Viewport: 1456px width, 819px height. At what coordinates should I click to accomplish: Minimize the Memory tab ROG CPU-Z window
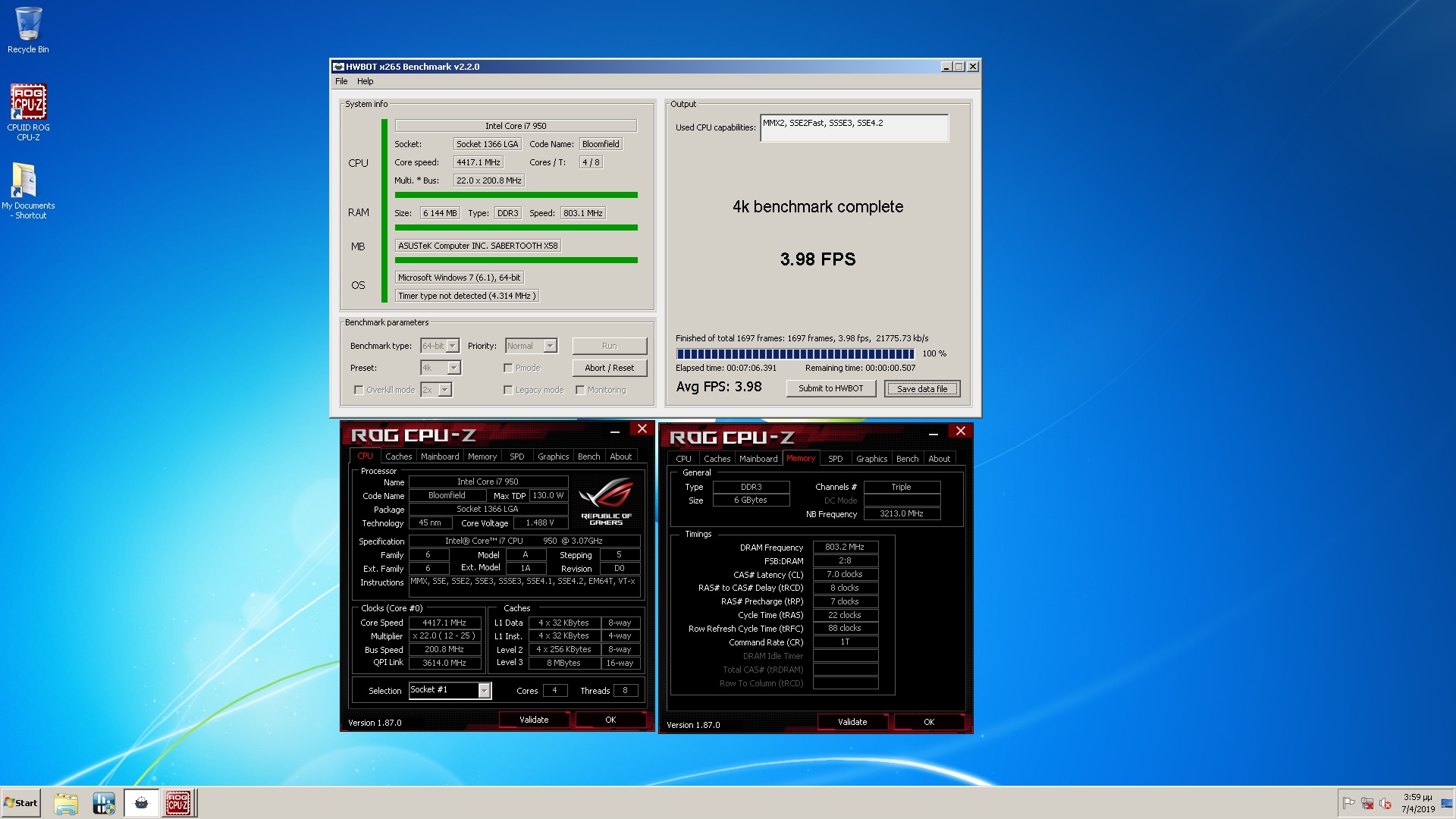click(x=934, y=432)
